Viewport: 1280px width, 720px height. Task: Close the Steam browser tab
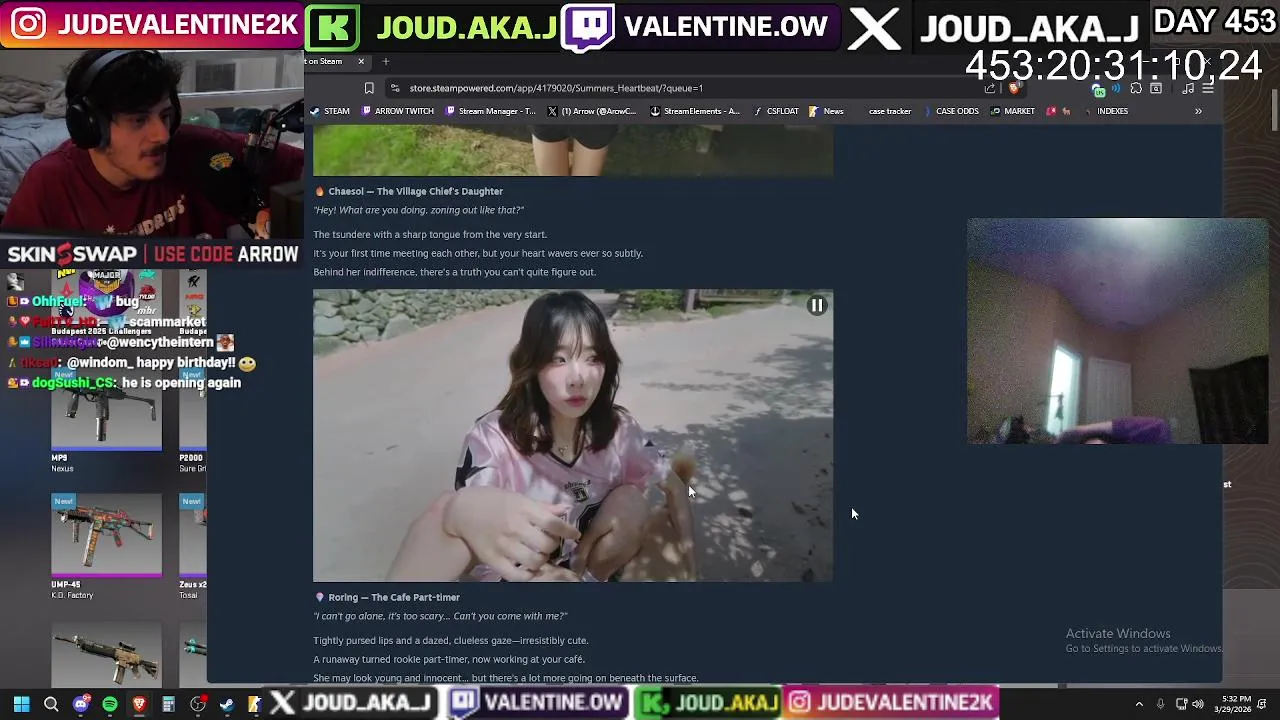[361, 61]
